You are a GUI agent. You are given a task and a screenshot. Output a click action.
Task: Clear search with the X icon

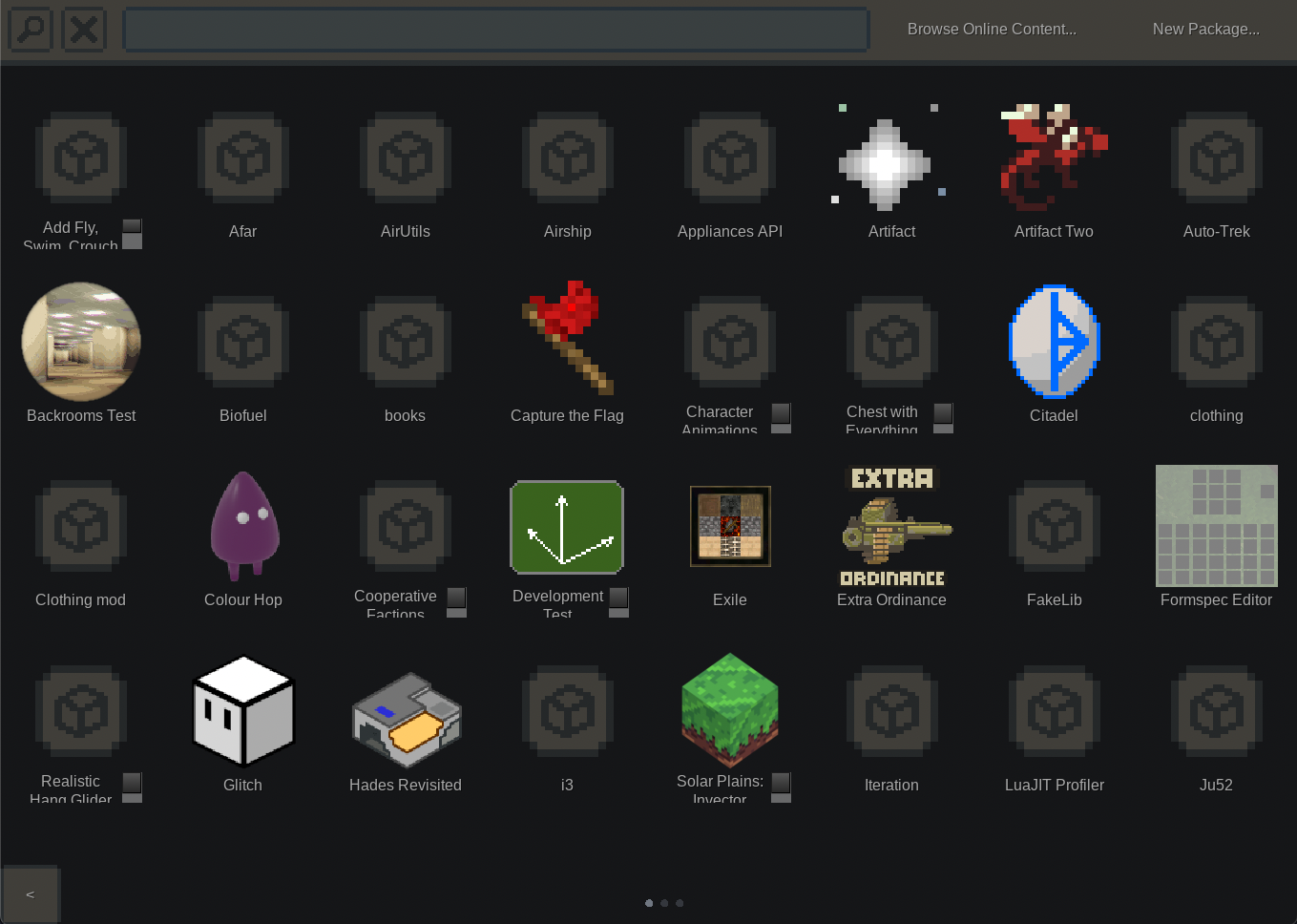84,30
